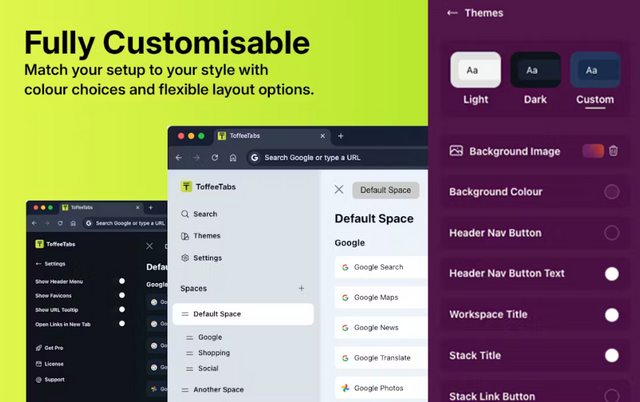The image size is (640, 402).
Task: Click drag handle beside Another Space
Action: [x=185, y=390]
